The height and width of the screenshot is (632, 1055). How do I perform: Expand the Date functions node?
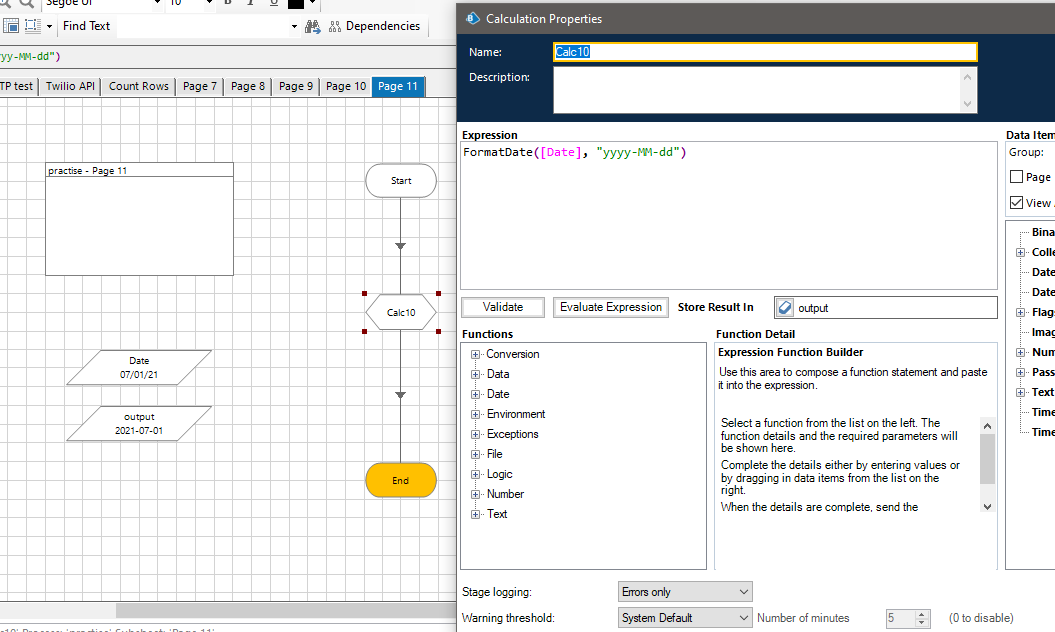476,394
